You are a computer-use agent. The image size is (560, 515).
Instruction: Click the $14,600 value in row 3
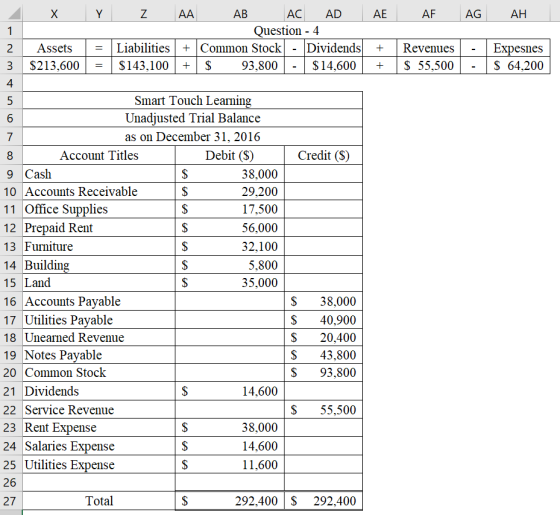click(334, 65)
